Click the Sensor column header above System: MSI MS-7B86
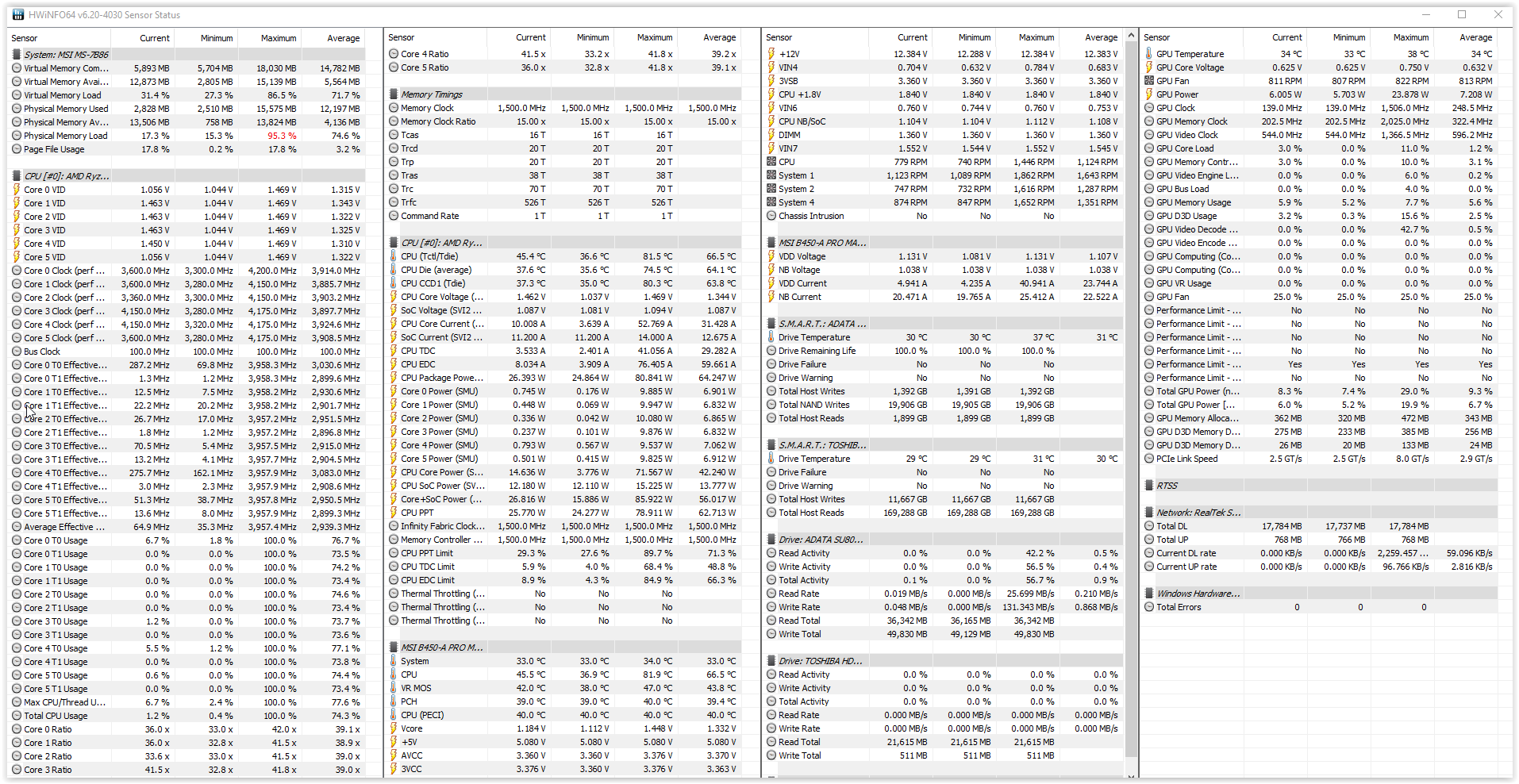The image size is (1519, 784). (60, 38)
